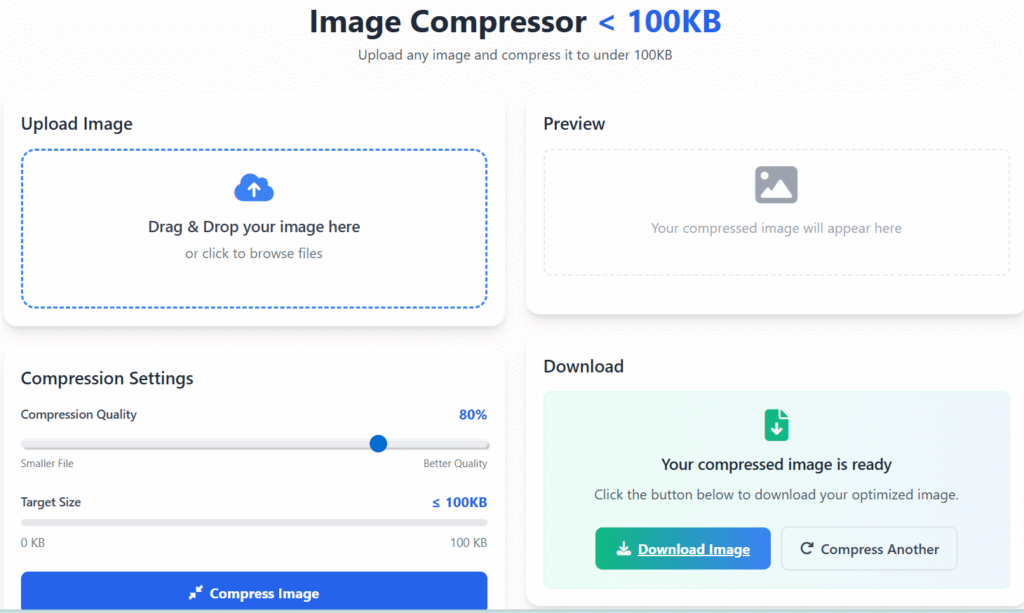Click the Preview panel heading
Screen dimensions: 1024x613
[574, 124]
